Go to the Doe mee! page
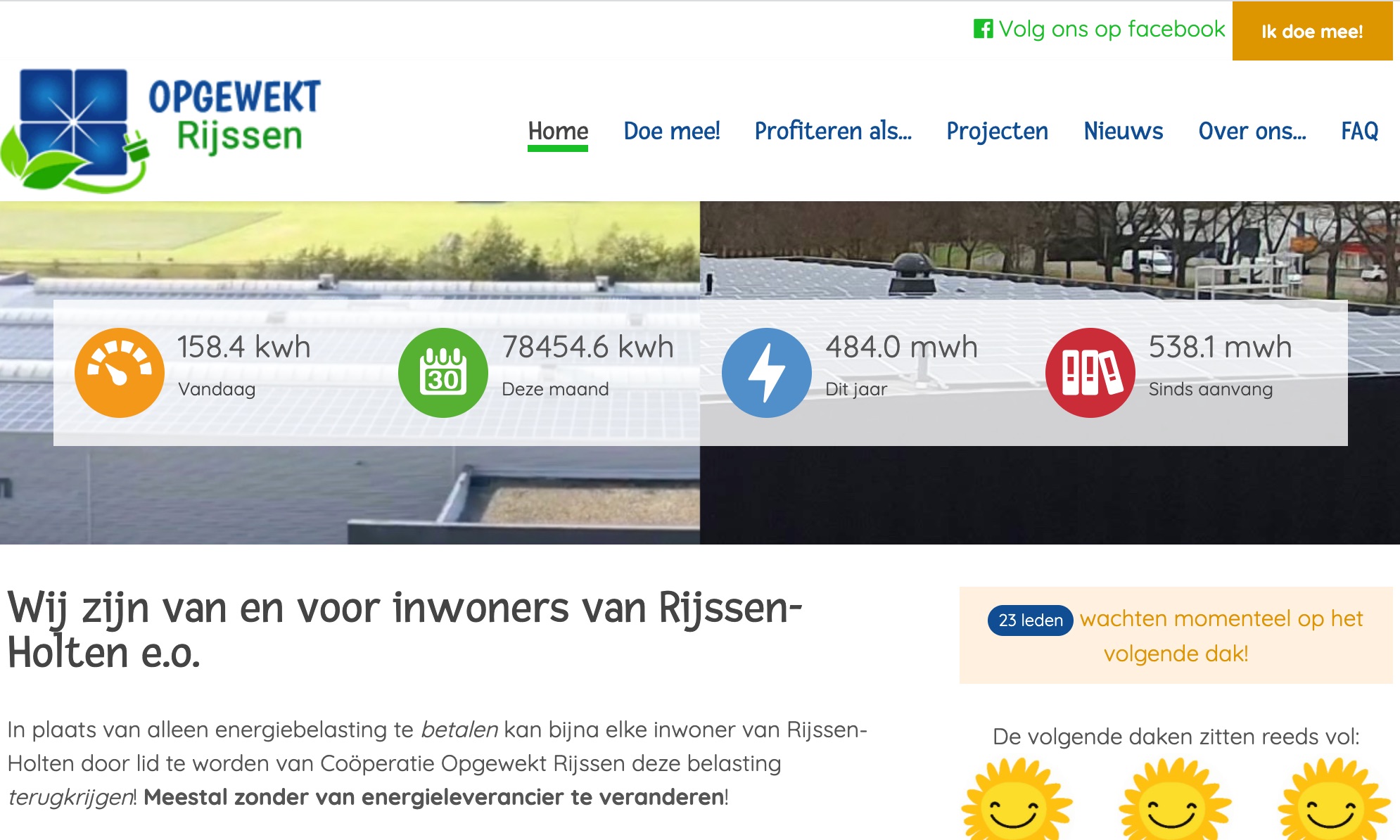This screenshot has width=1400, height=840. tap(671, 132)
